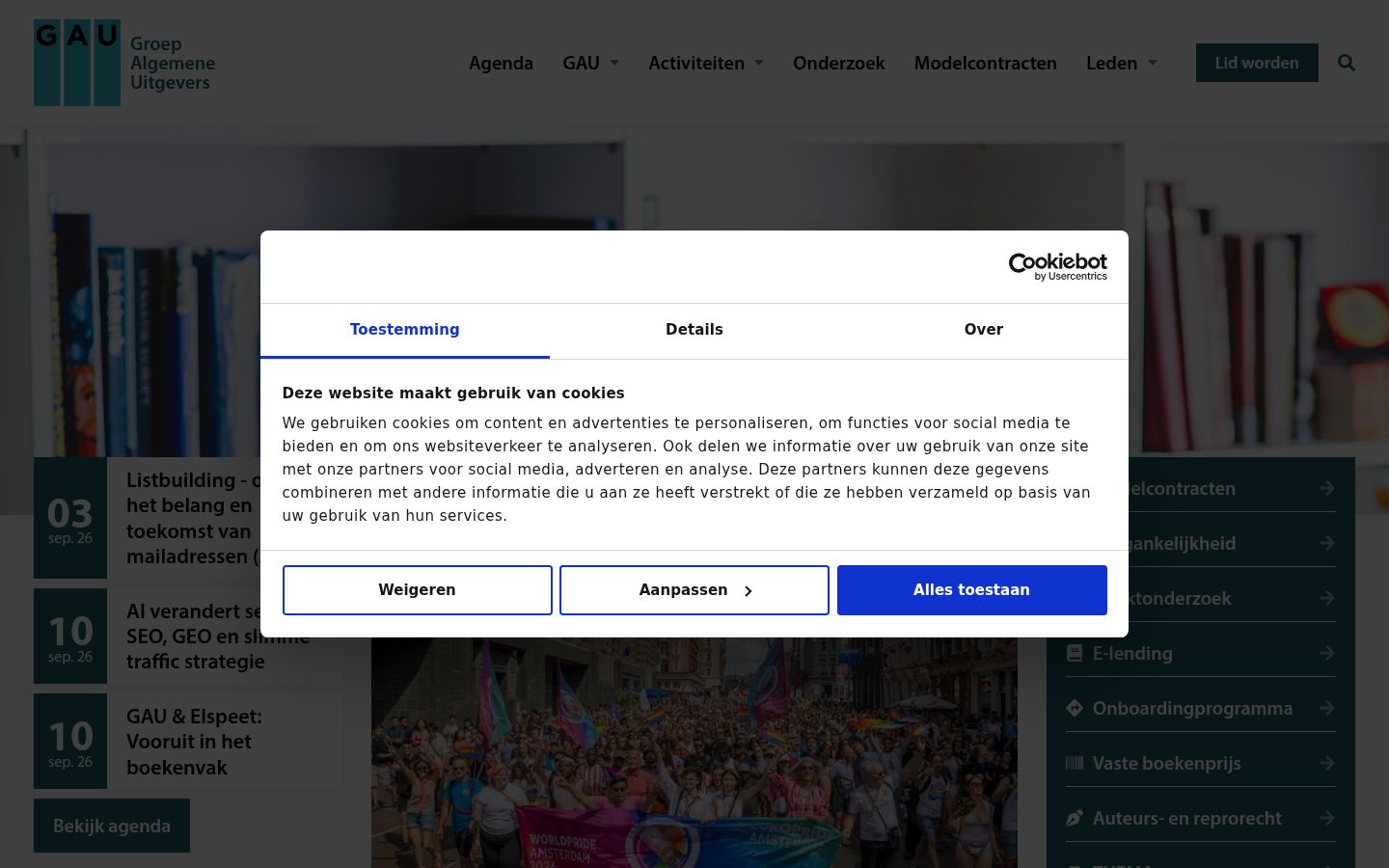The image size is (1389, 868).
Task: Open the Onderzoek menu item
Action: click(839, 63)
